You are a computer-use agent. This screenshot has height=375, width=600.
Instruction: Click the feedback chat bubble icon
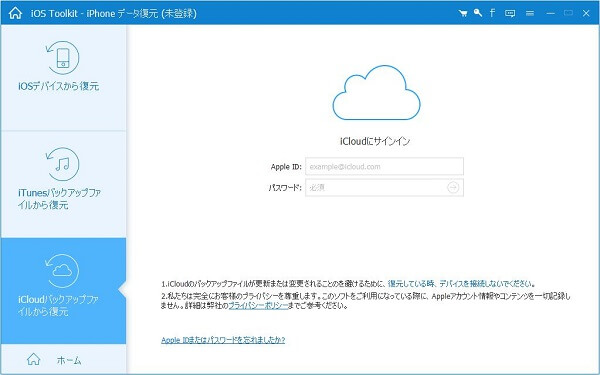coord(510,13)
